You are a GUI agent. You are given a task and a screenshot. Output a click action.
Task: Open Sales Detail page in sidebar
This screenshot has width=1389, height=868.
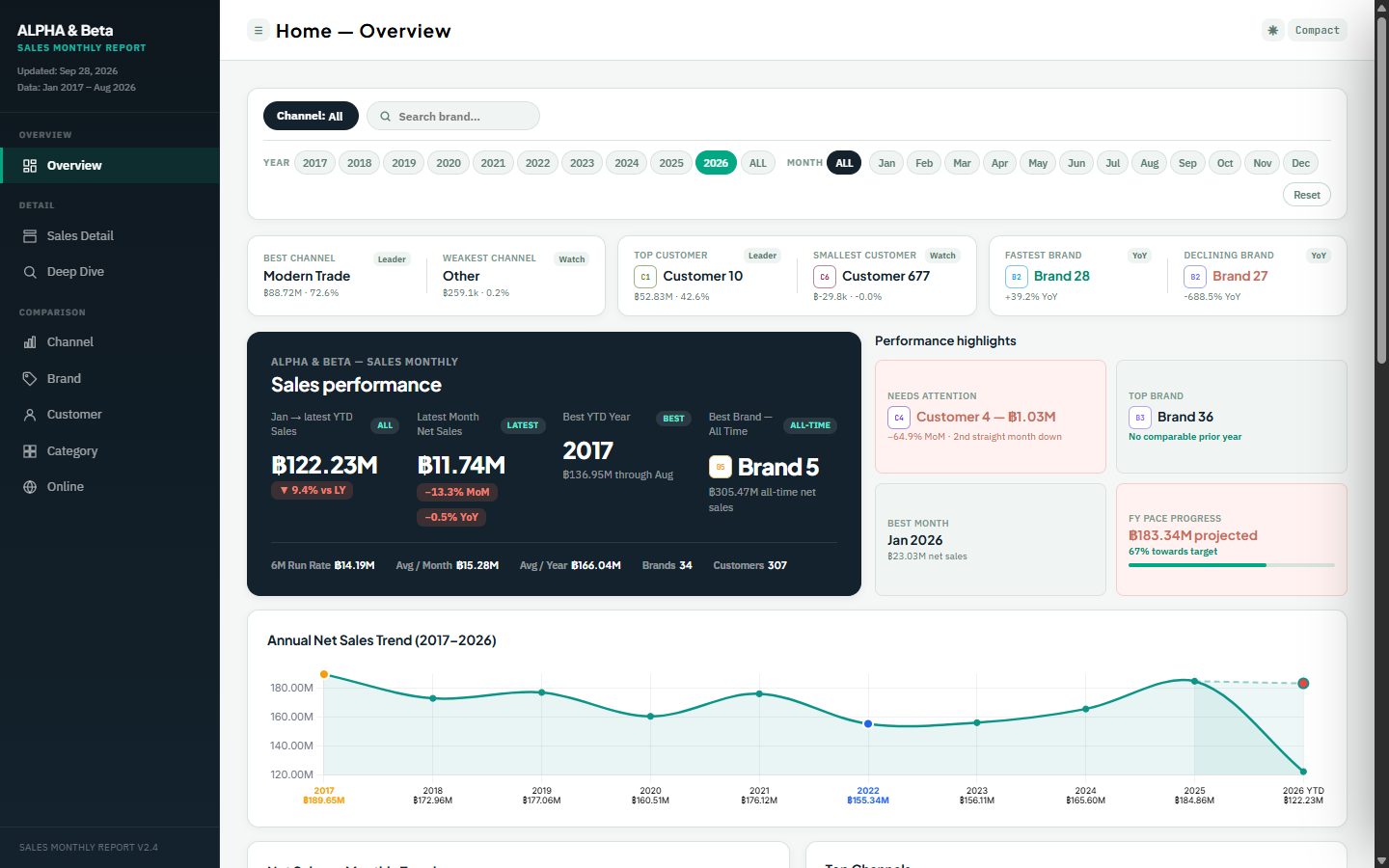tap(110, 236)
